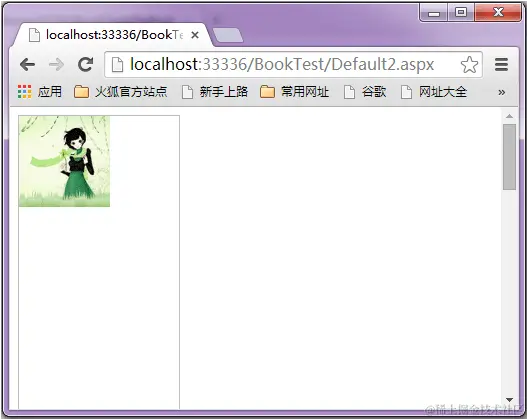Close the localhost:33336 tab
The width and height of the screenshot is (528, 420).
point(195,35)
